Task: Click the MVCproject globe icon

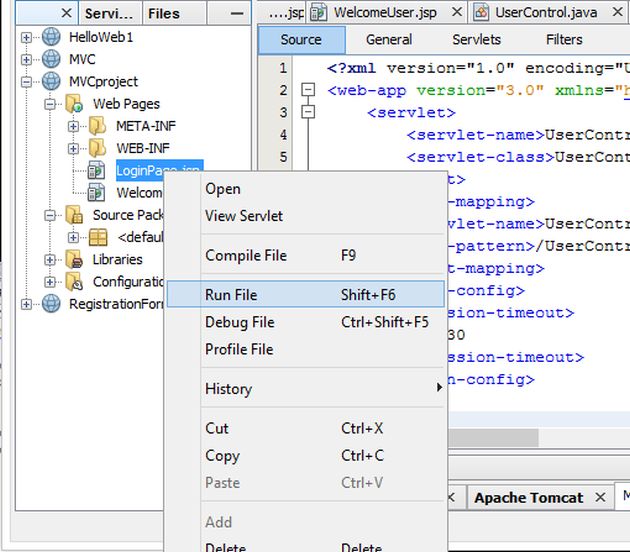Action: pyautogui.click(x=51, y=81)
